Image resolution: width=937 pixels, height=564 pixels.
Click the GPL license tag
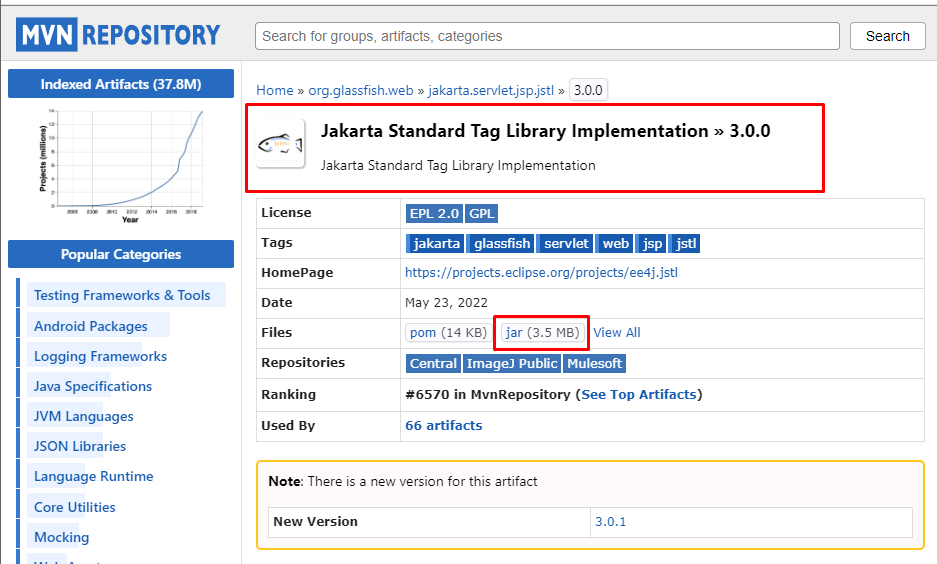tap(481, 213)
